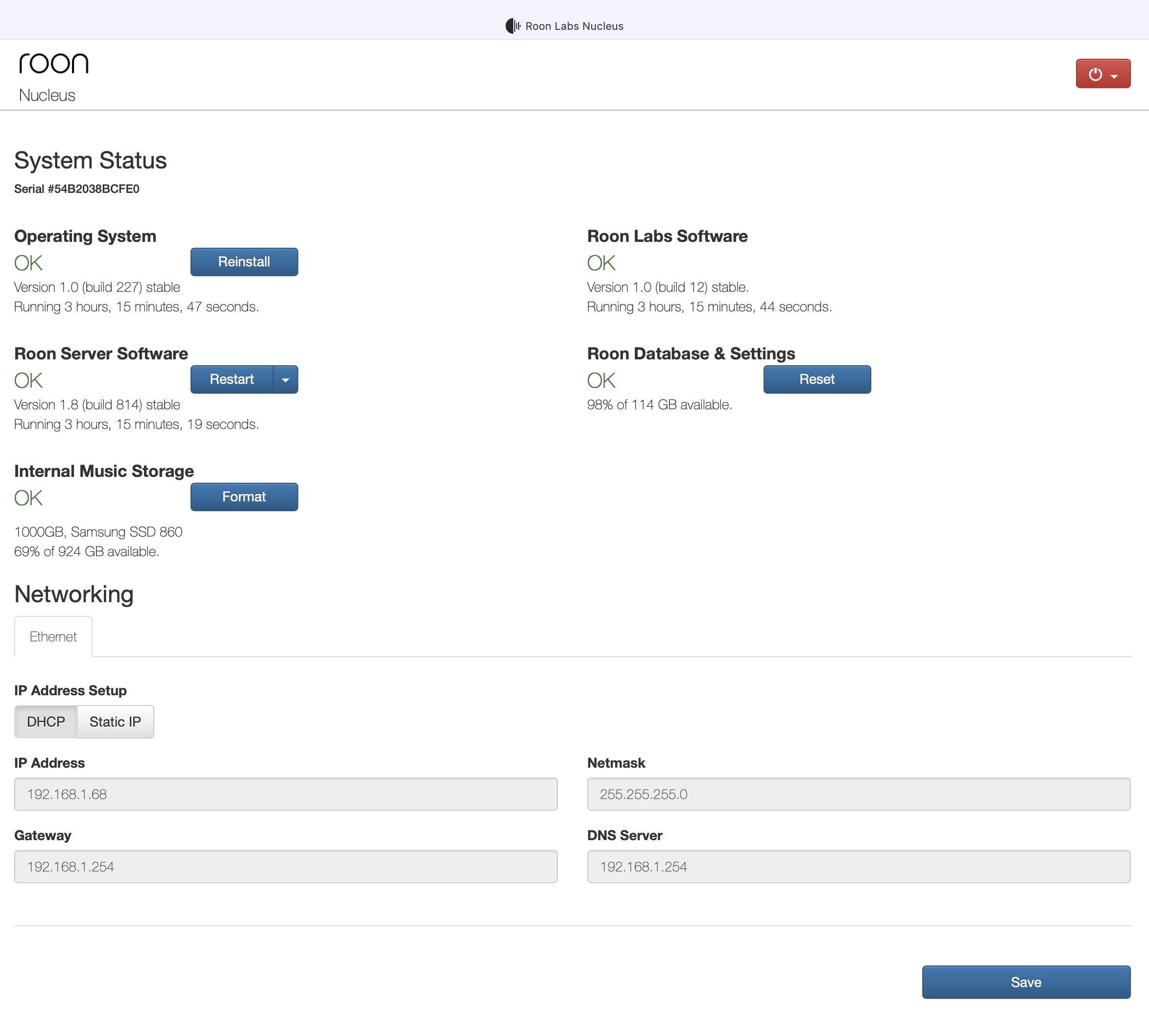Click the Roon Database & Settings OK status
This screenshot has height=1036, width=1149.
(601, 380)
